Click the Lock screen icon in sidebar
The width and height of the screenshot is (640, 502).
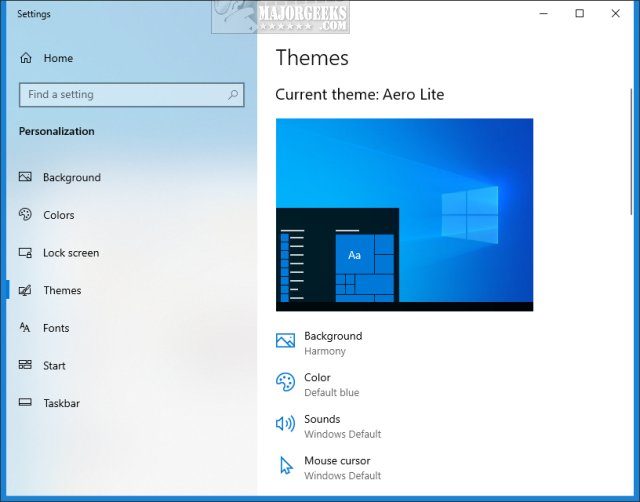[25, 253]
